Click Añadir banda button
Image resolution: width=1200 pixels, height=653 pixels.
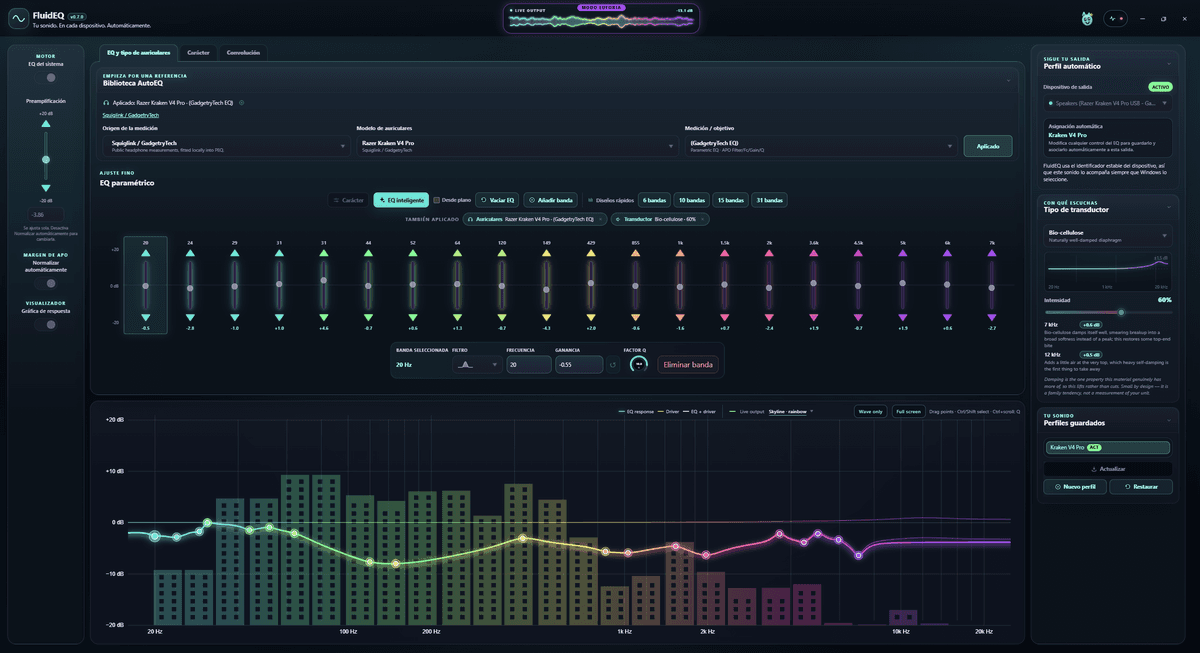551,200
